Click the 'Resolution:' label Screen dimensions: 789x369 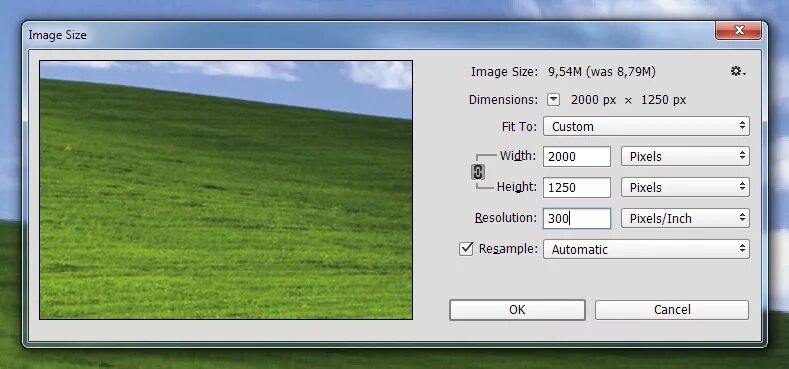pyautogui.click(x=506, y=217)
